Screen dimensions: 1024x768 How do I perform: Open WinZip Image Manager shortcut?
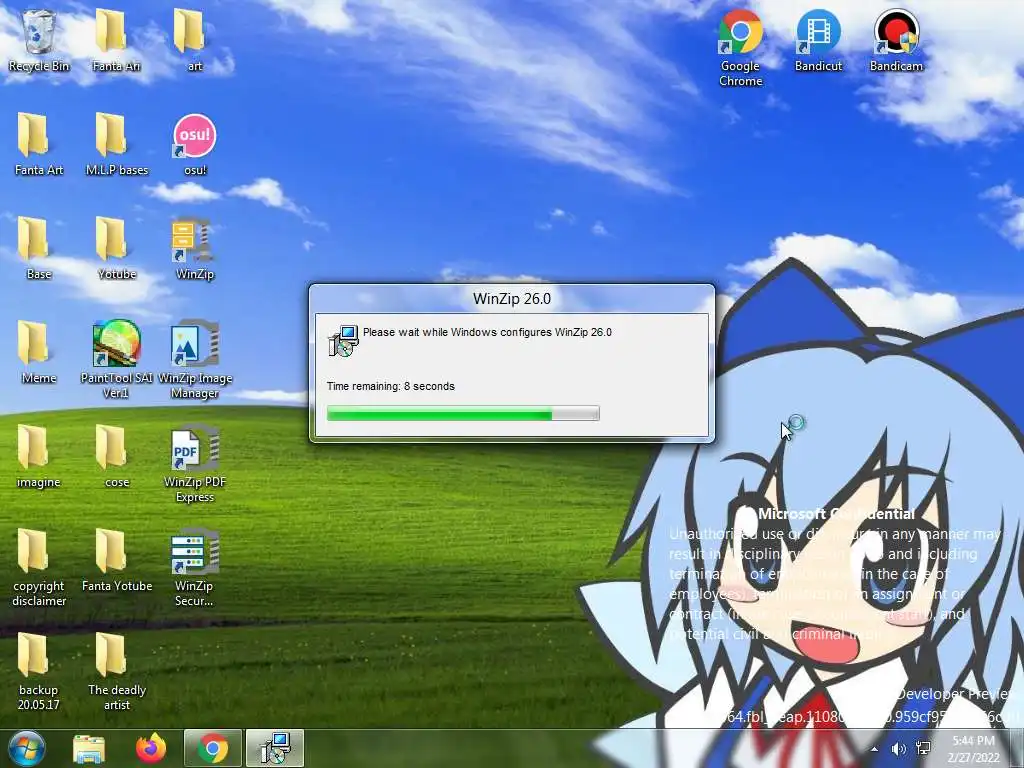(x=195, y=359)
